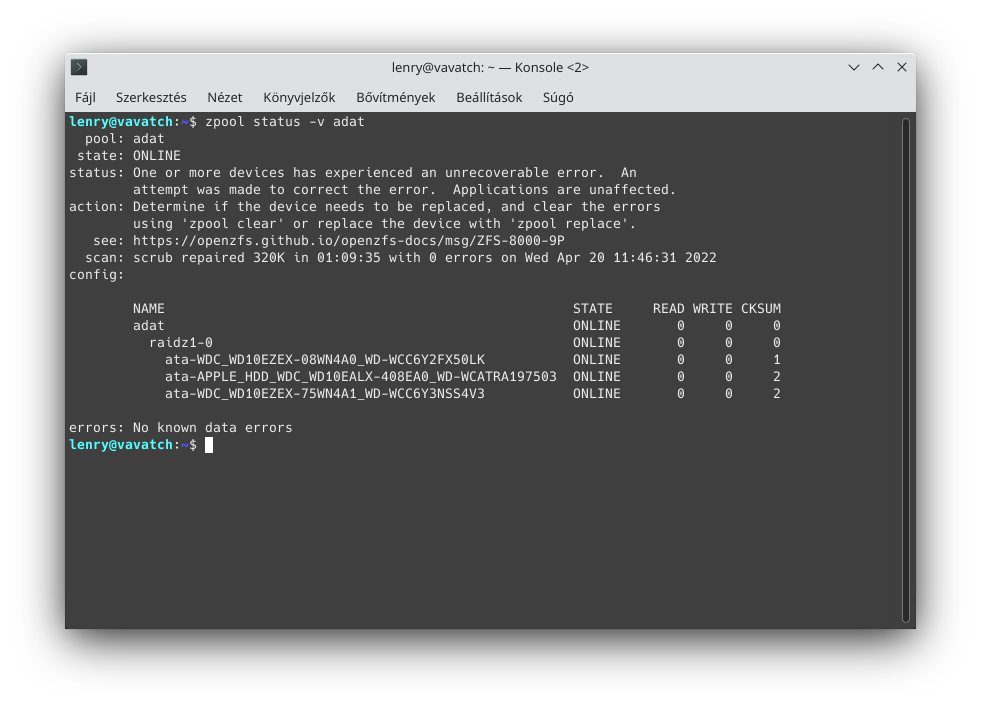Click device name ending WD-WCC6Y3NSS4V3
The height and width of the screenshot is (706, 981).
pyautogui.click(x=325, y=394)
